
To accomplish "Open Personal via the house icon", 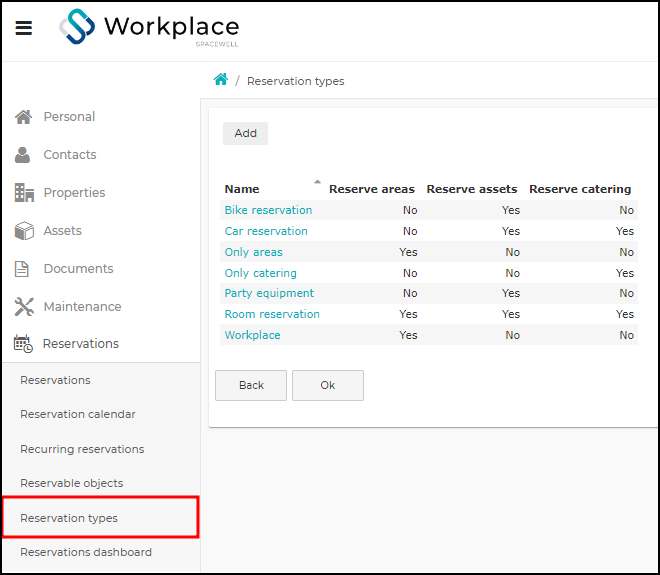I will (x=24, y=117).
